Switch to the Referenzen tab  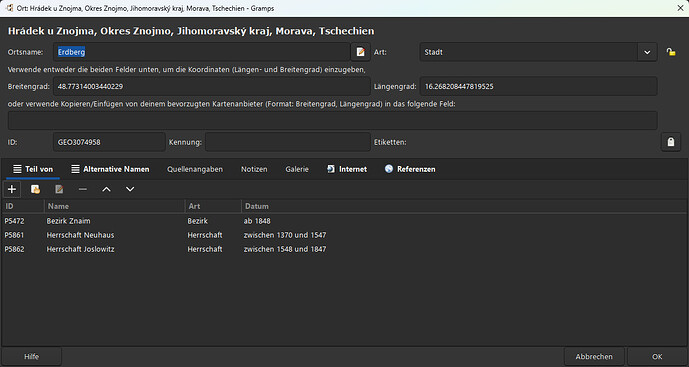click(410, 169)
